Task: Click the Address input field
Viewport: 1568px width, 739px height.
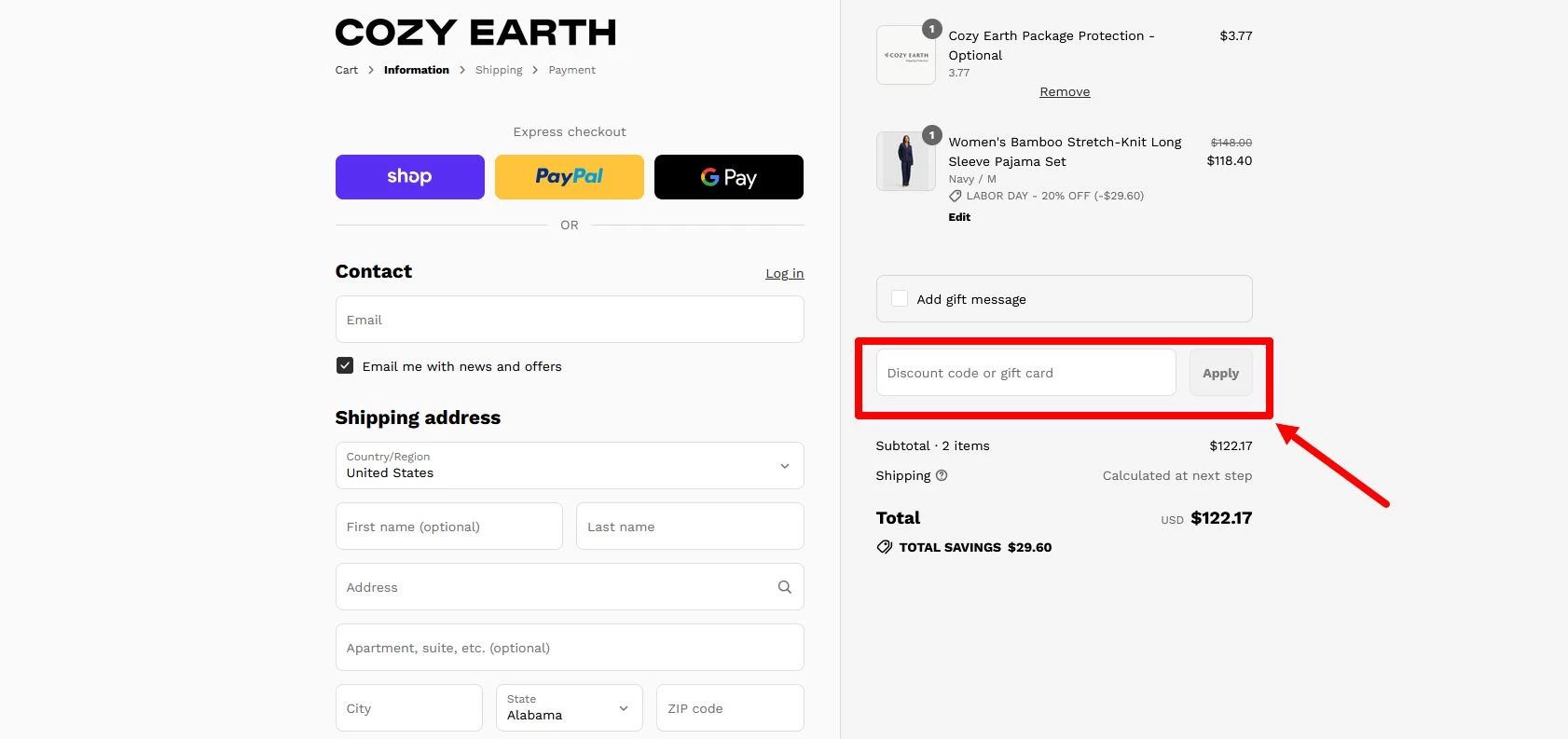Action: pos(570,587)
